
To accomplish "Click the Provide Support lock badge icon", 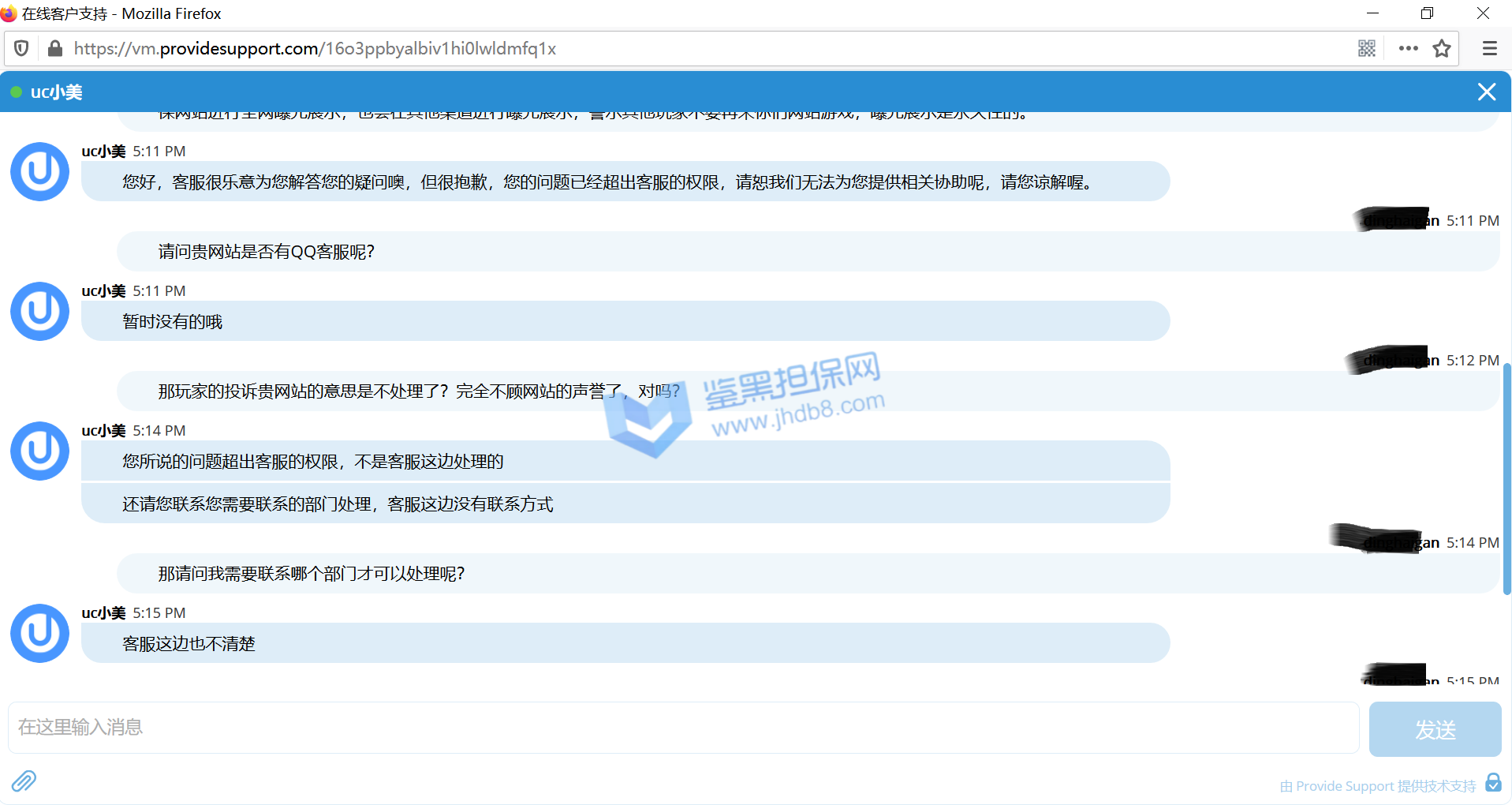I will coord(1493,782).
